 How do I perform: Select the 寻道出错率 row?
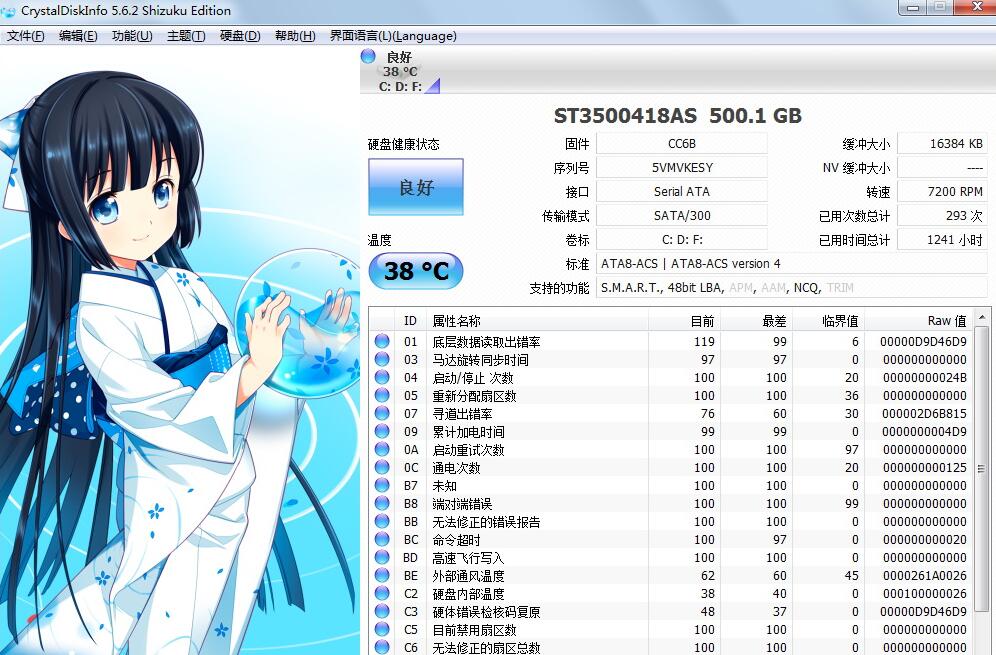pos(671,413)
